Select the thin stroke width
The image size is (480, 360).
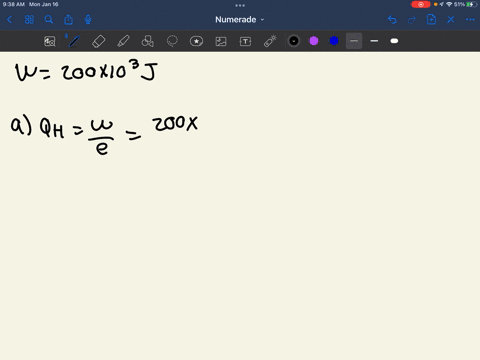pyautogui.click(x=354, y=41)
